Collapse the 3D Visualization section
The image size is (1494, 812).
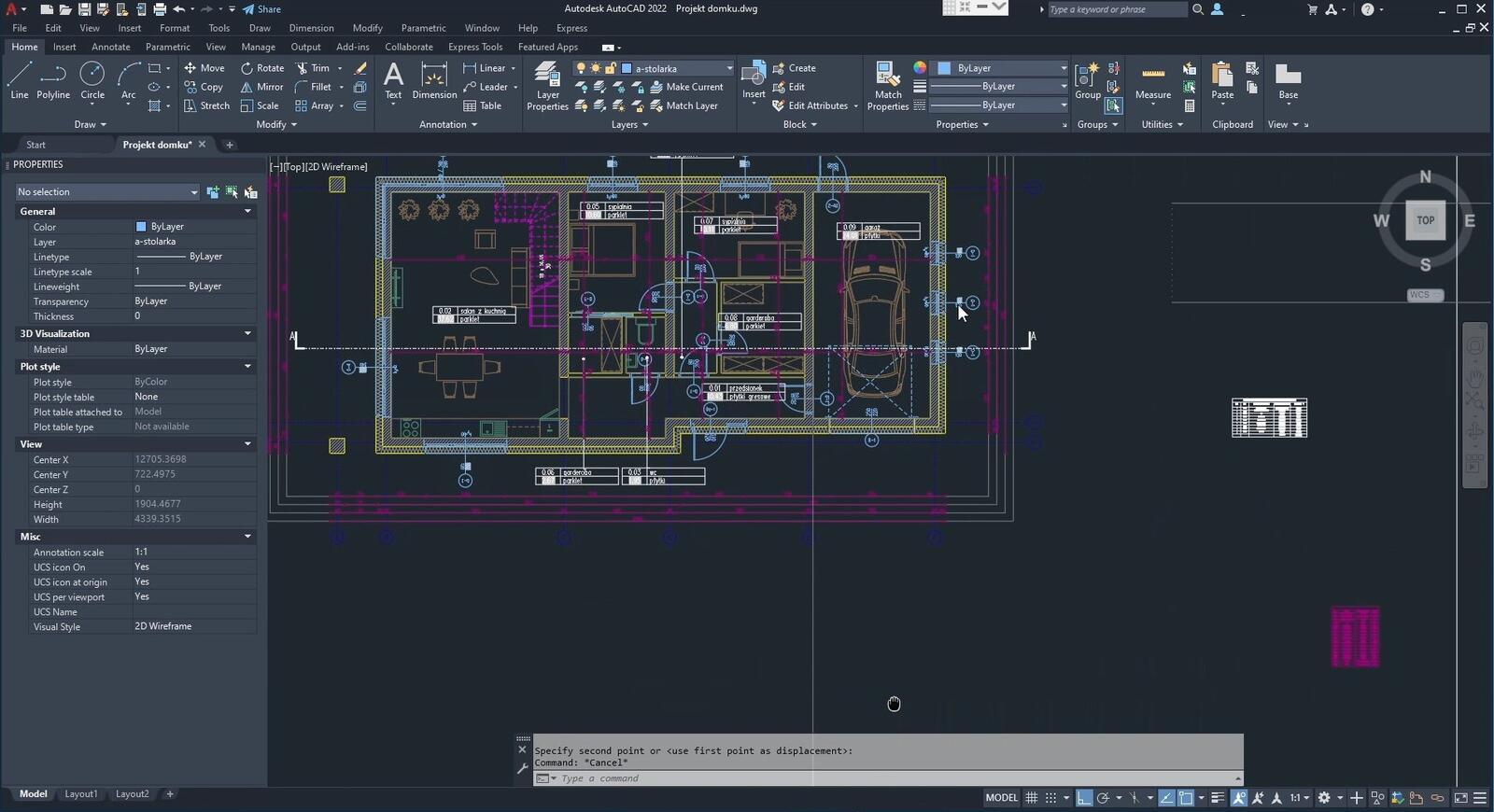[x=247, y=333]
